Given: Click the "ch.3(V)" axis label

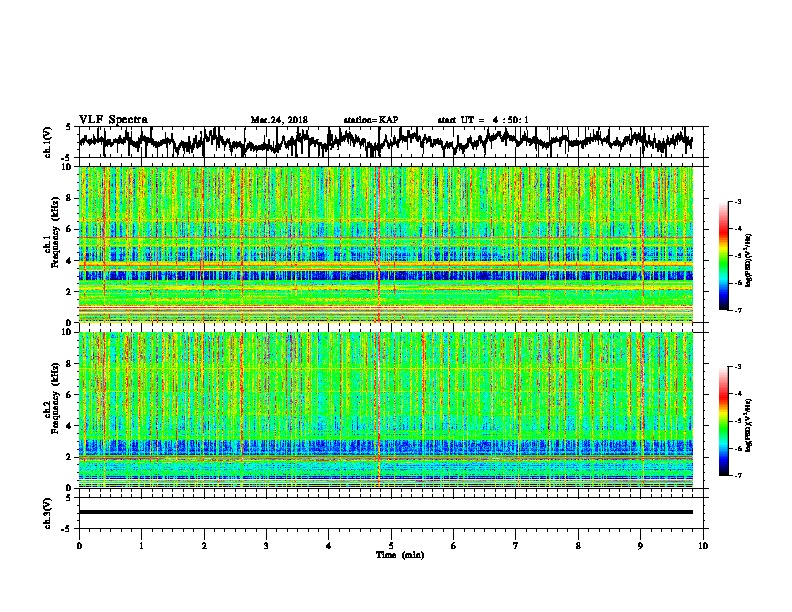Looking at the screenshot, I should (x=48, y=514).
